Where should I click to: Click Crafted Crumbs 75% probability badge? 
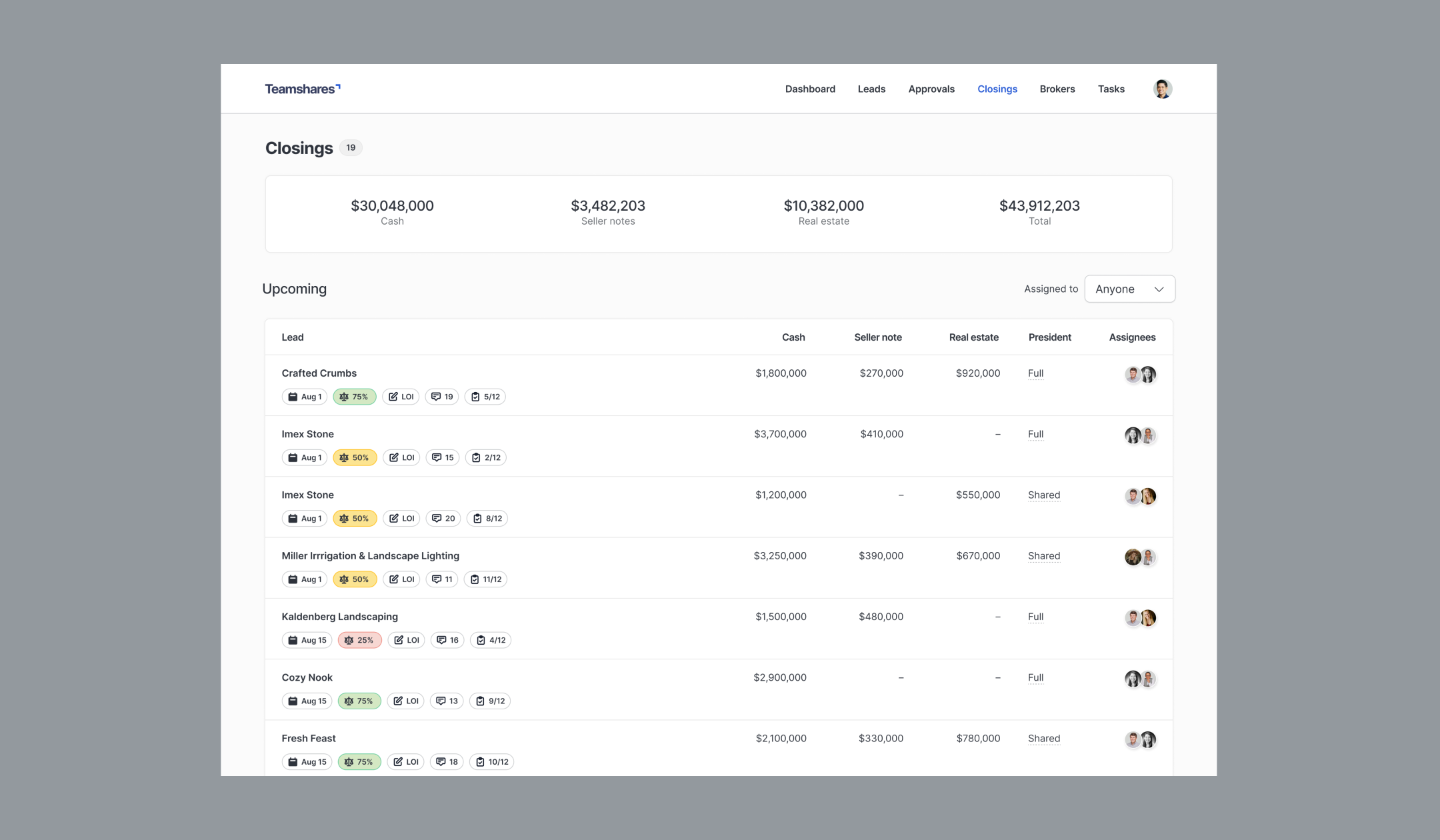(354, 397)
